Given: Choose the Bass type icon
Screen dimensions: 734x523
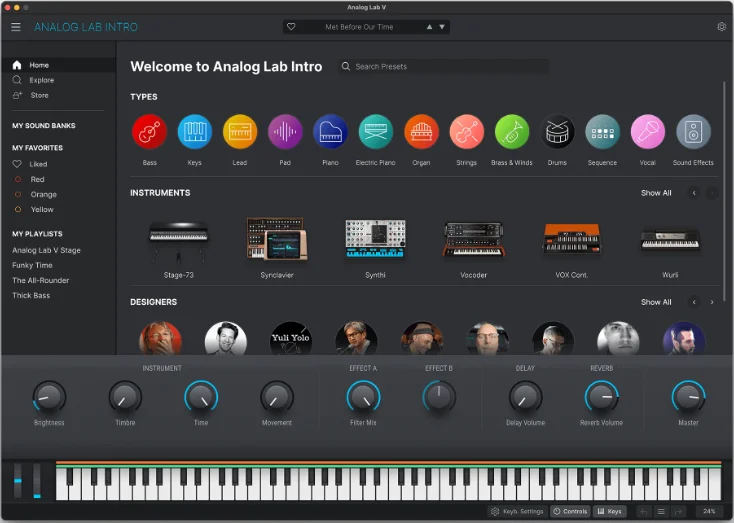Looking at the screenshot, I should (149, 132).
